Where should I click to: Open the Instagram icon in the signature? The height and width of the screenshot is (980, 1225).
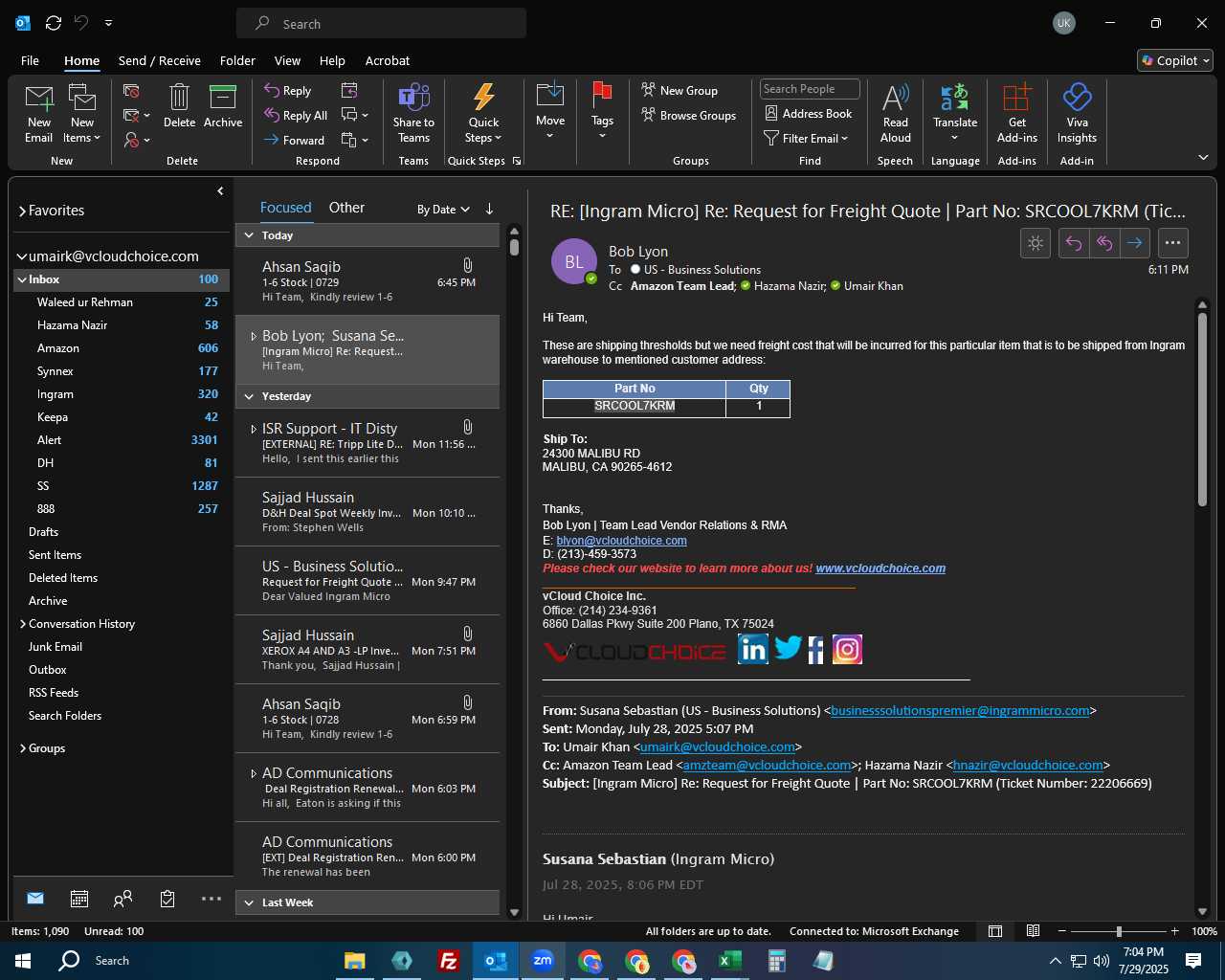click(847, 650)
